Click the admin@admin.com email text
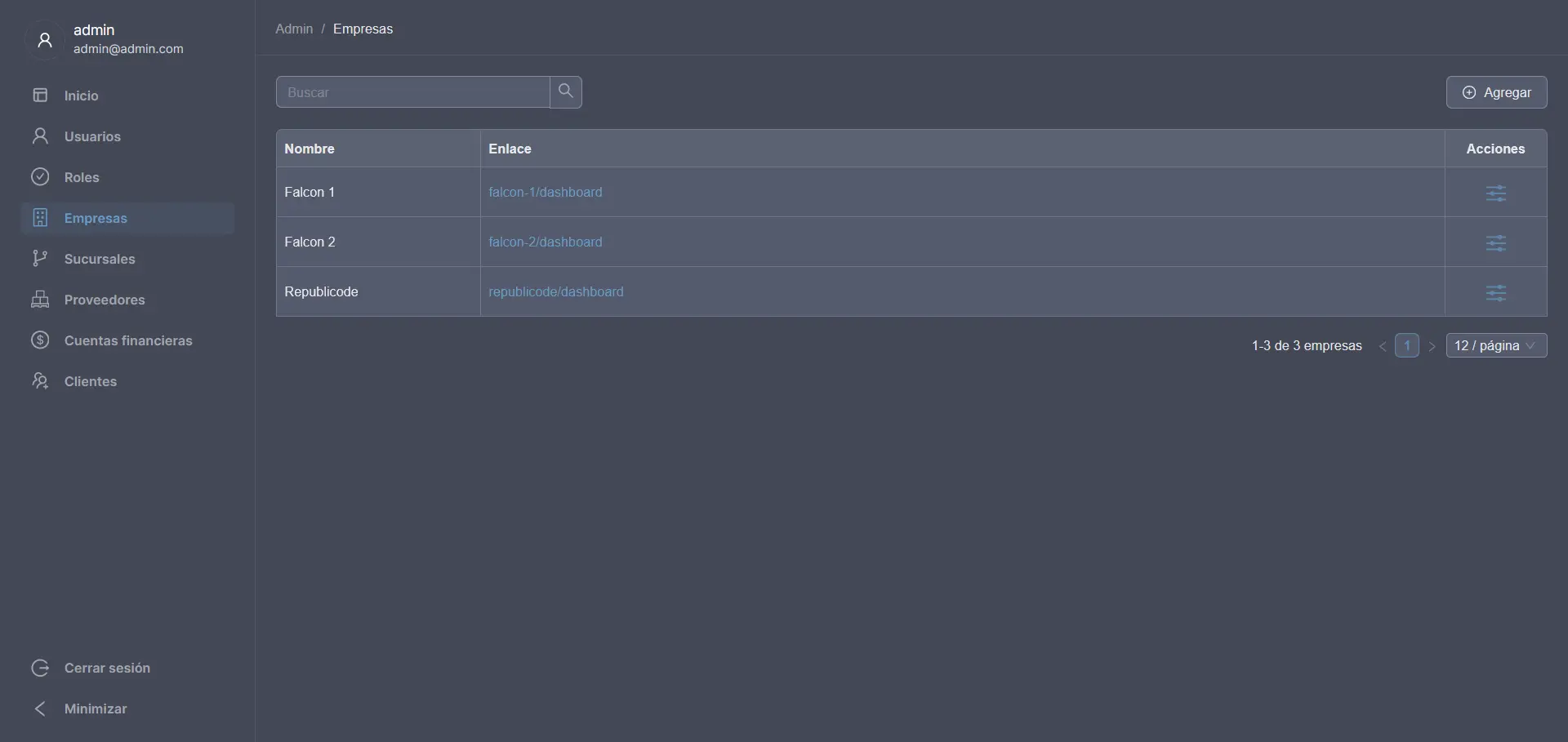This screenshot has width=1568, height=742. [x=128, y=49]
